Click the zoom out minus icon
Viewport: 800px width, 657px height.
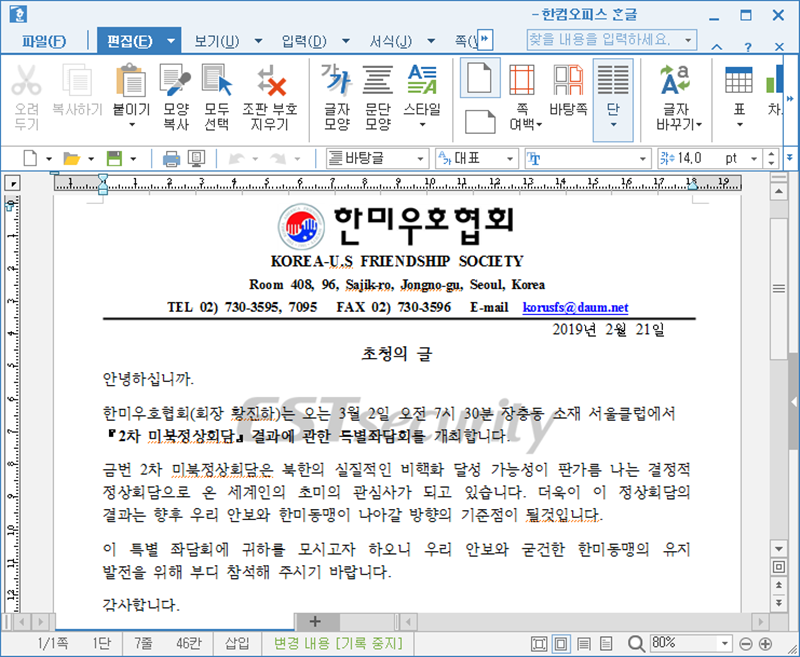tap(745, 644)
